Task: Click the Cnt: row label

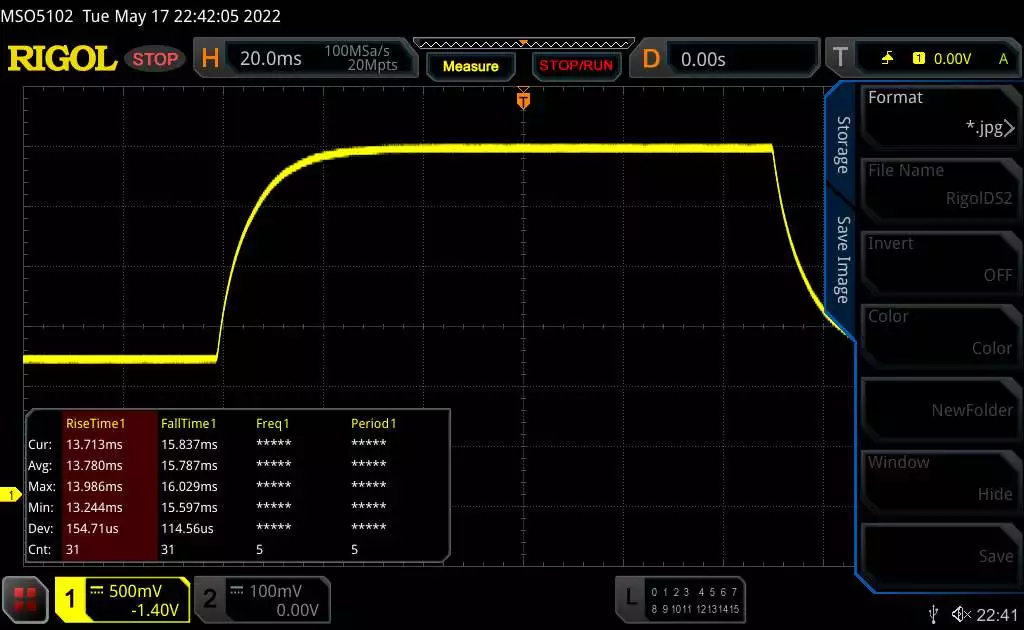Action: [39, 549]
